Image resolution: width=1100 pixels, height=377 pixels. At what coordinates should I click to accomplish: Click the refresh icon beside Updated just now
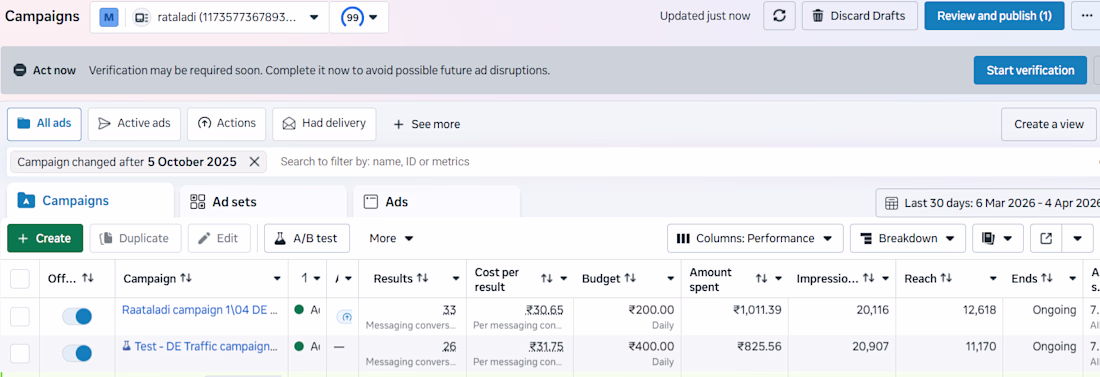point(779,15)
